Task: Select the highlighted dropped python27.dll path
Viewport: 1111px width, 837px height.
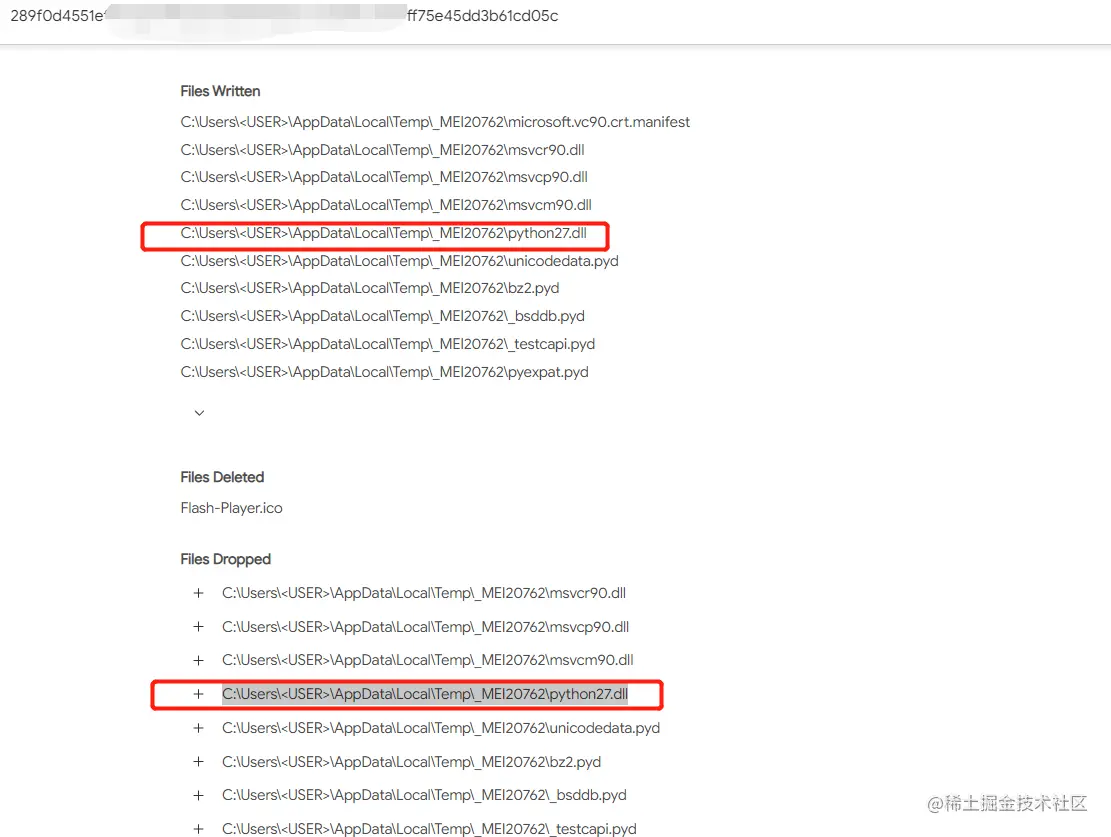Action: (x=425, y=695)
